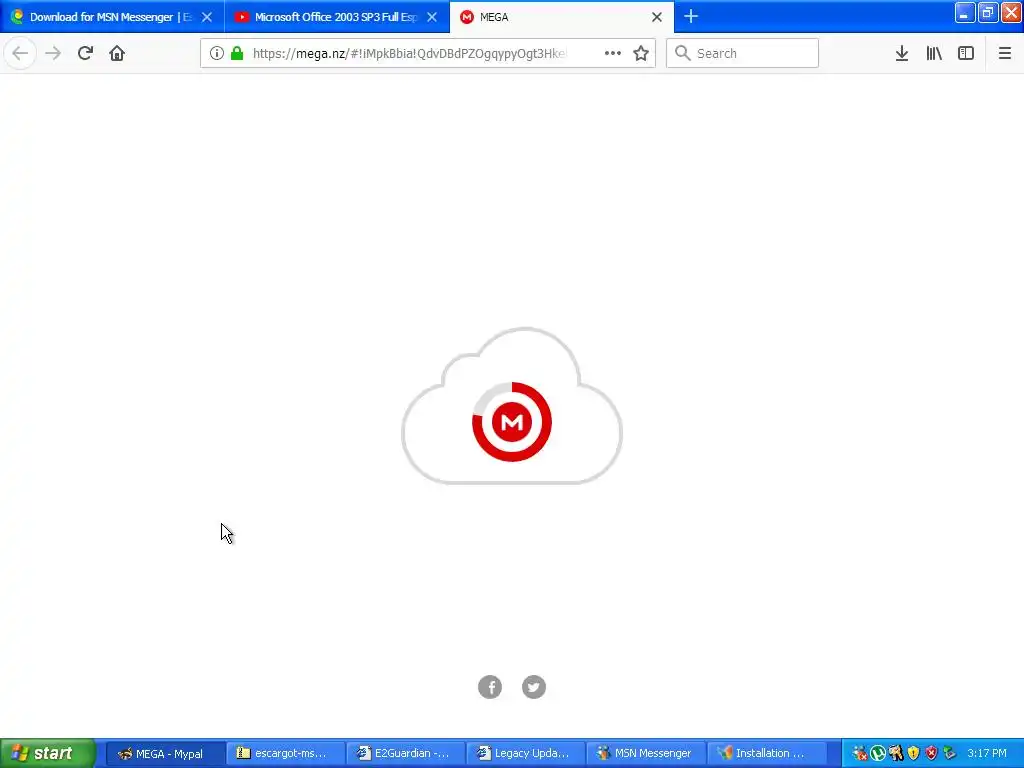Click the search magnifier icon
Screen dimensions: 1024x768
pos(682,53)
